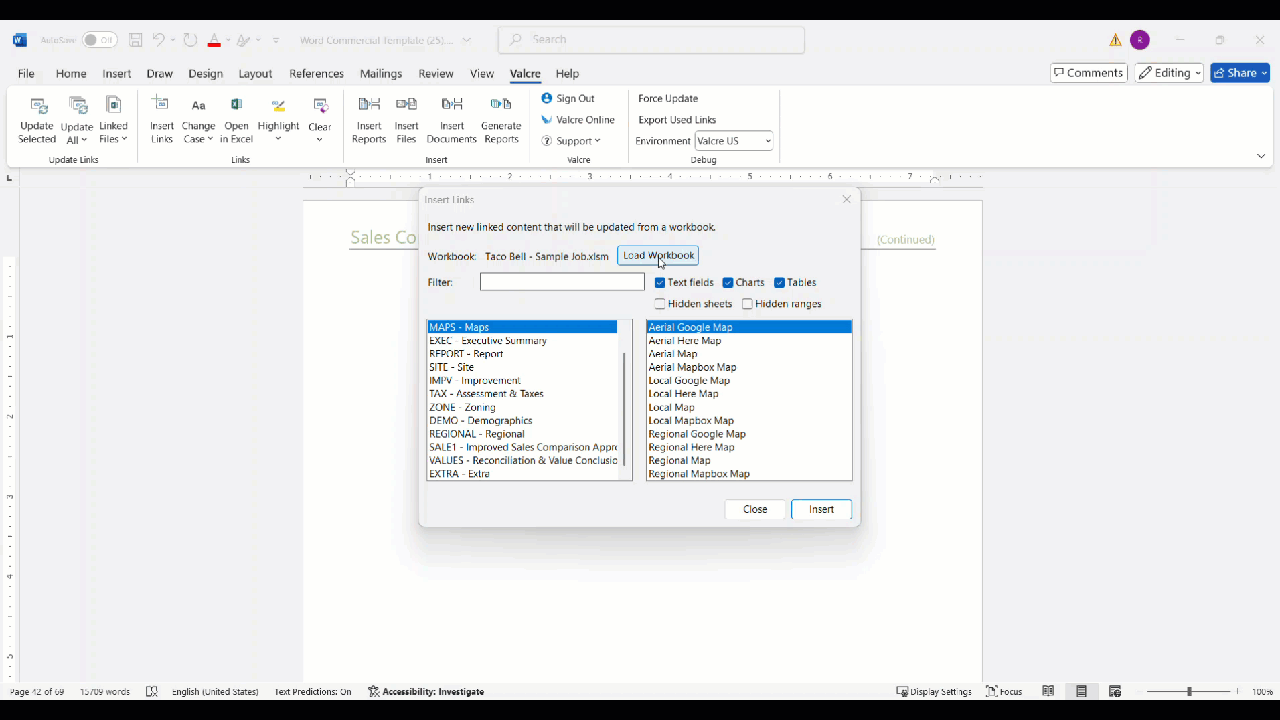Click the Web Layout view icon

[1115, 691]
